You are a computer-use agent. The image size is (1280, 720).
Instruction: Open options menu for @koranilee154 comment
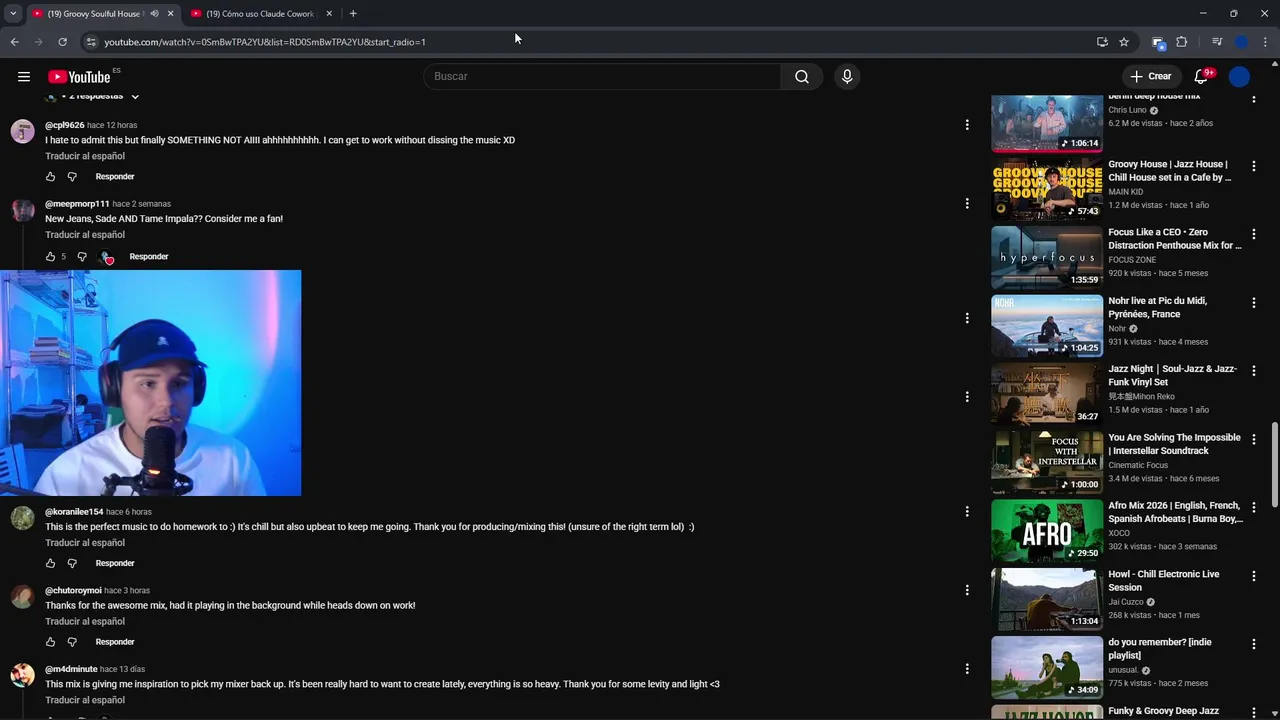(x=966, y=511)
